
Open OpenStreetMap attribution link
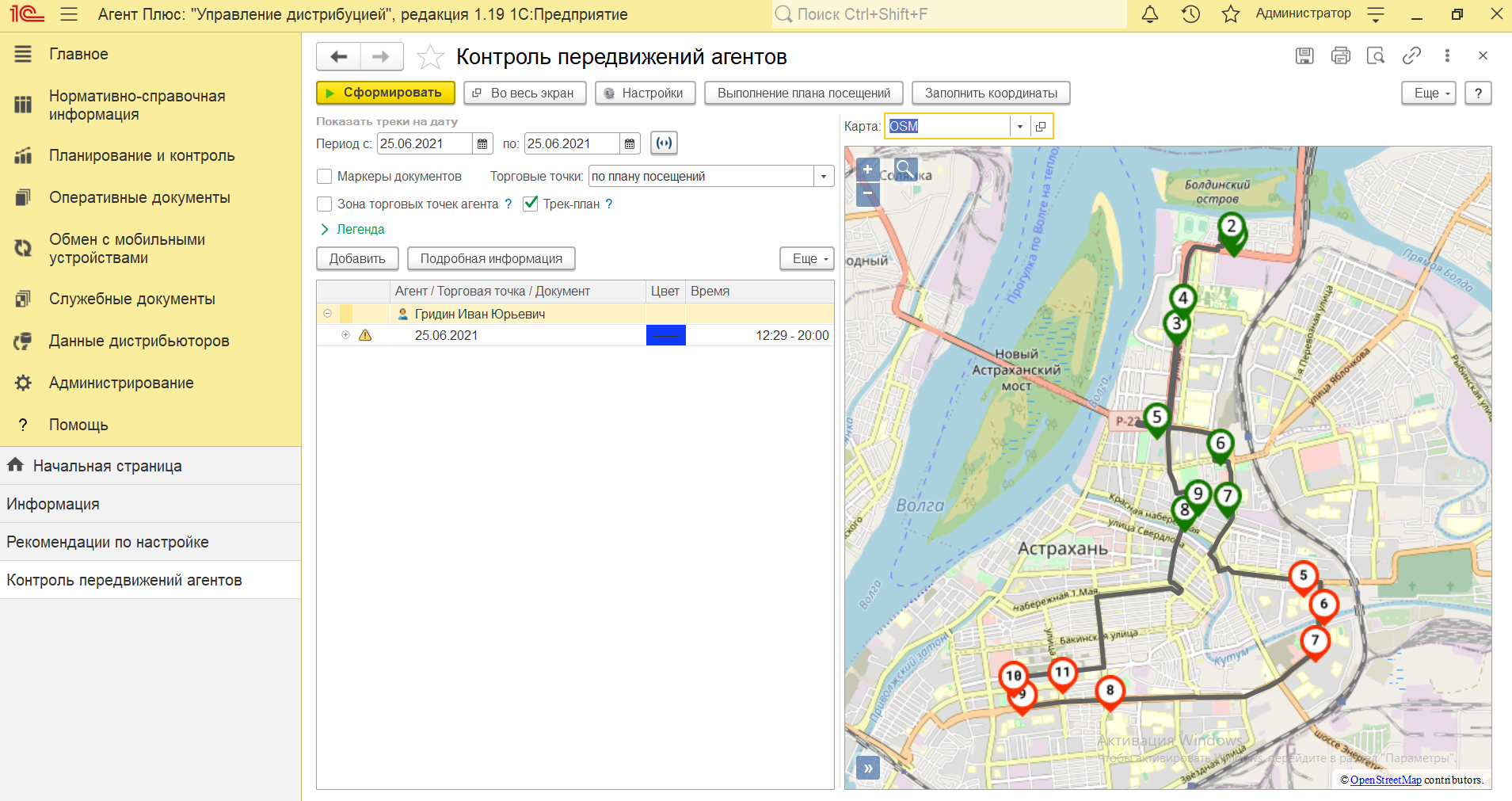pos(1385,780)
